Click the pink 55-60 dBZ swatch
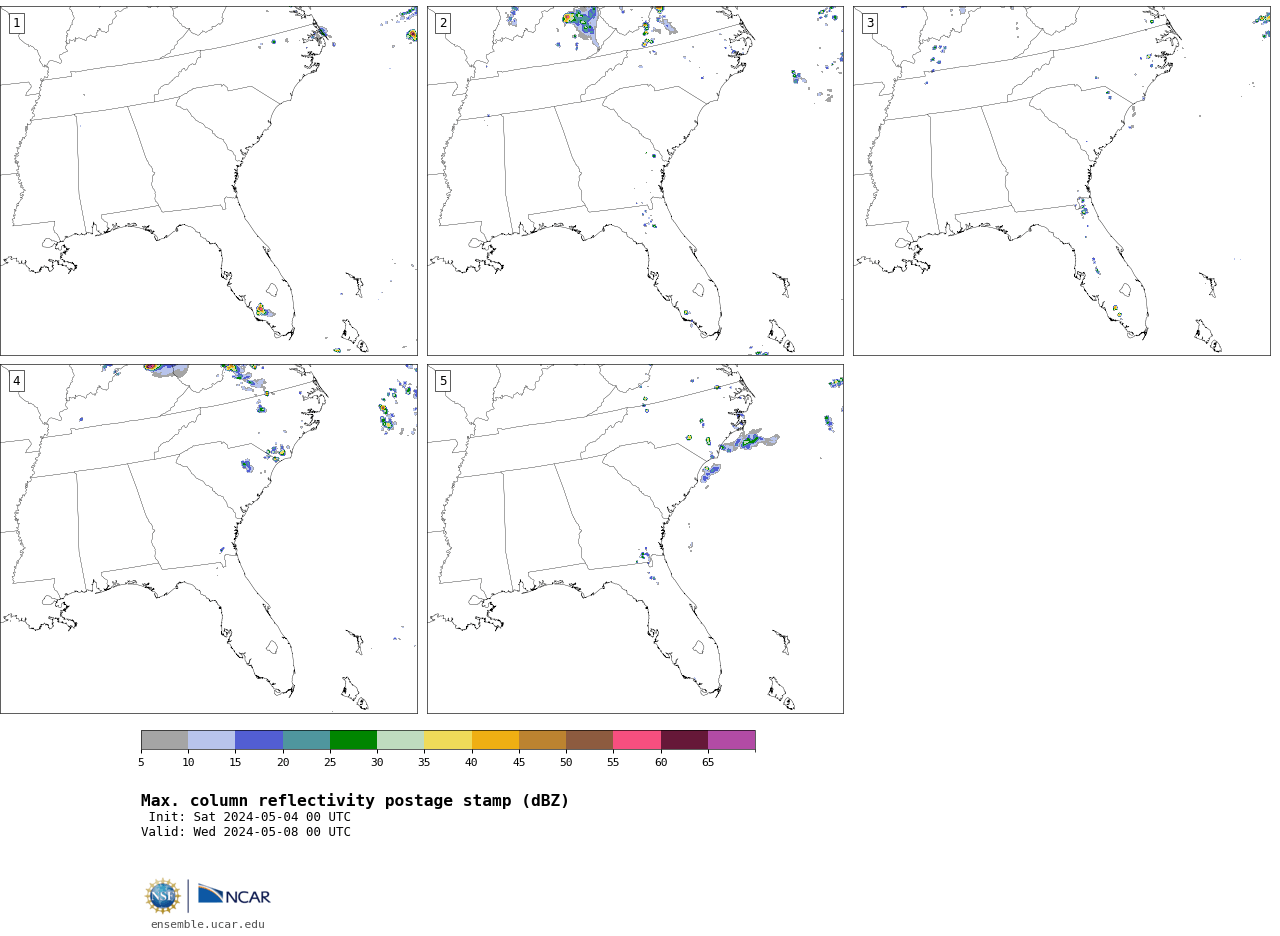The height and width of the screenshot is (936, 1280). (637, 740)
